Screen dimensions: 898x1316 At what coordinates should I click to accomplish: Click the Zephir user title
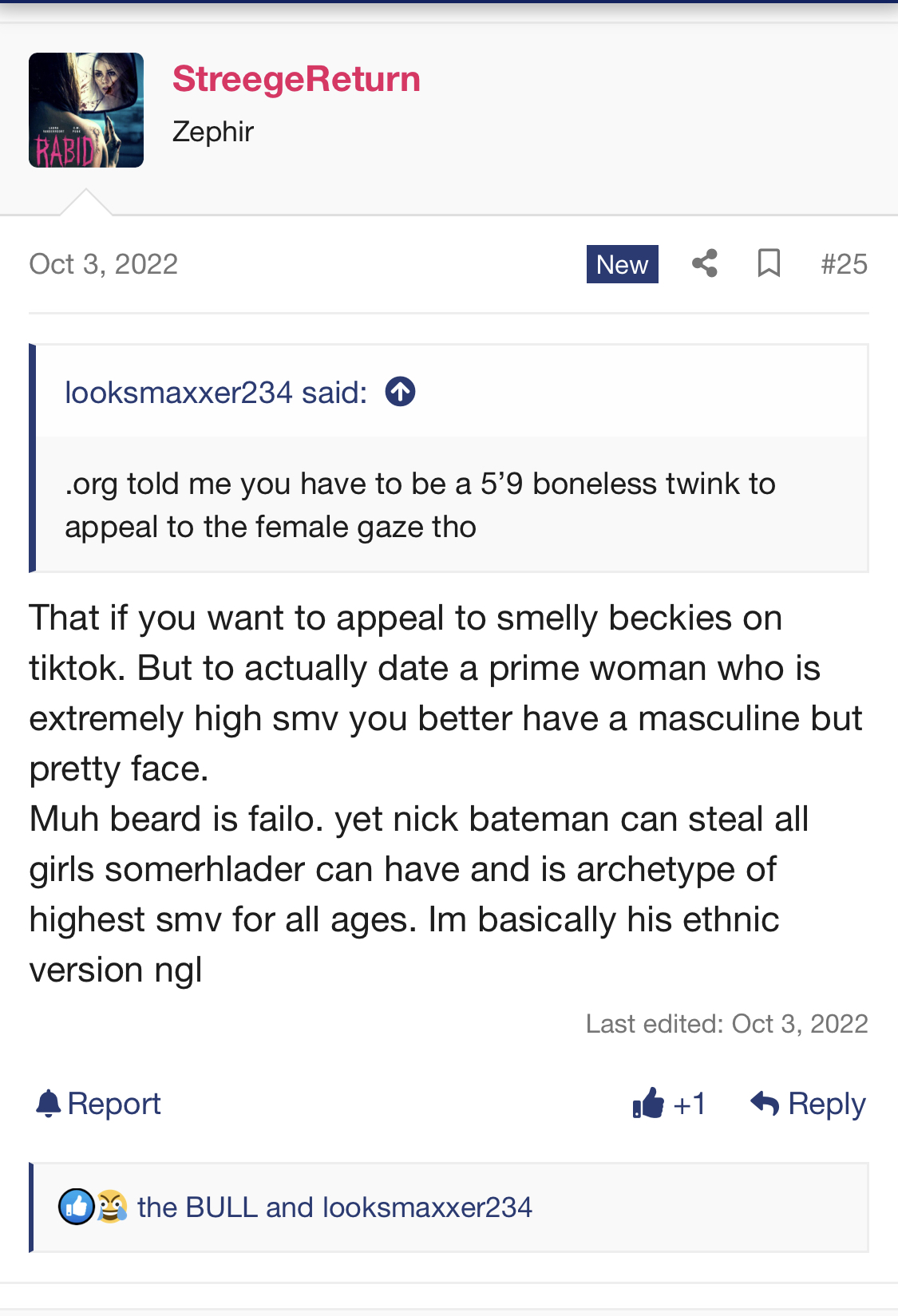click(213, 132)
